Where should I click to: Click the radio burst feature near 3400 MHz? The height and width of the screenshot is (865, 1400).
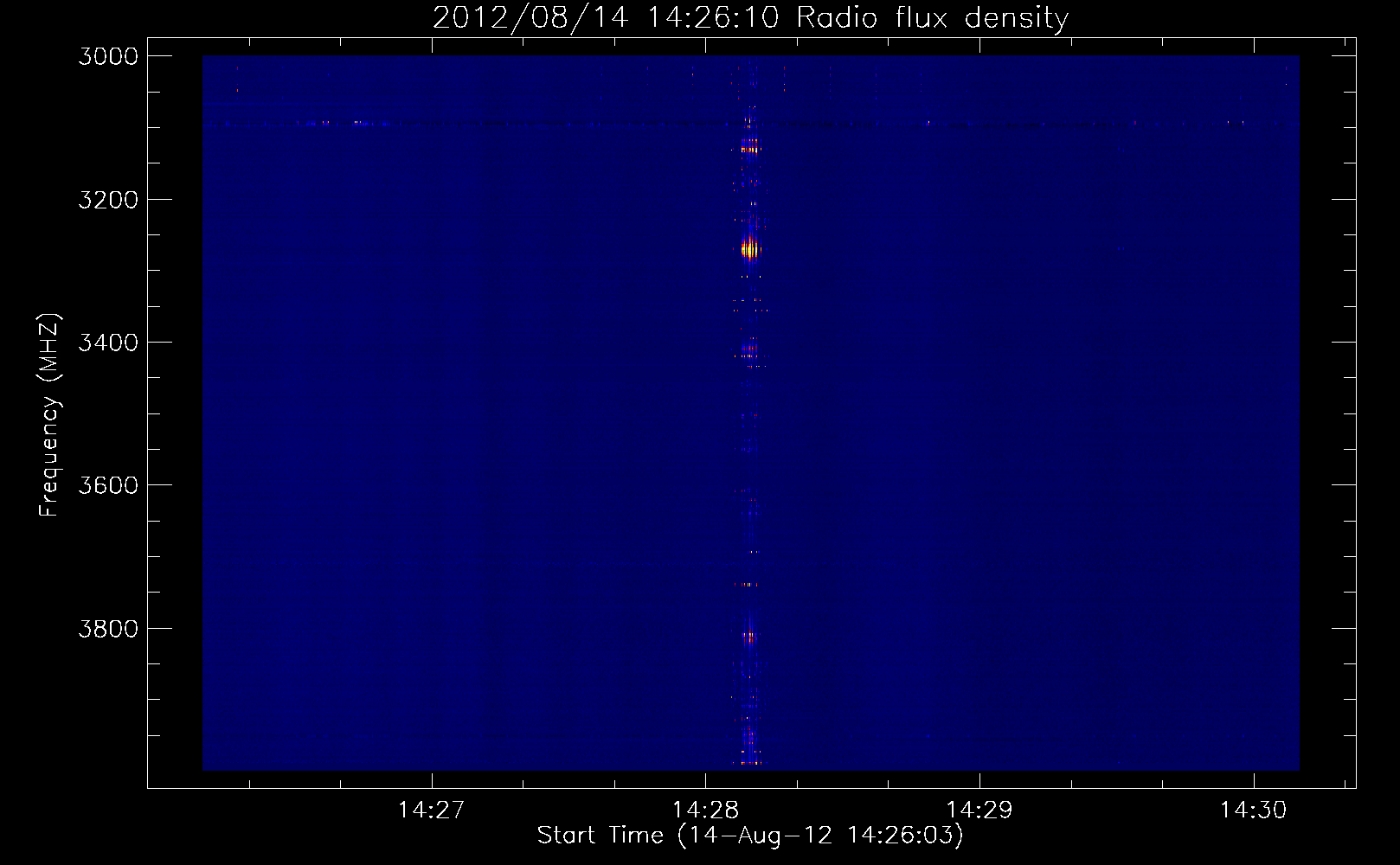coord(749,352)
